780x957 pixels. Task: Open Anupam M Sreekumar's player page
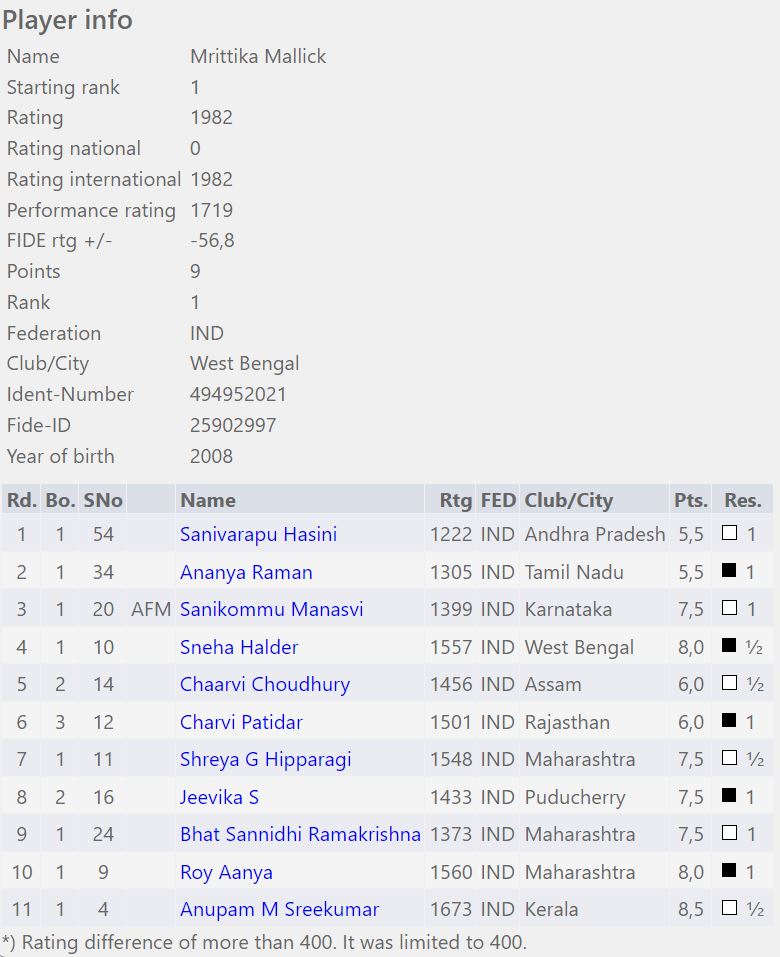click(x=279, y=909)
